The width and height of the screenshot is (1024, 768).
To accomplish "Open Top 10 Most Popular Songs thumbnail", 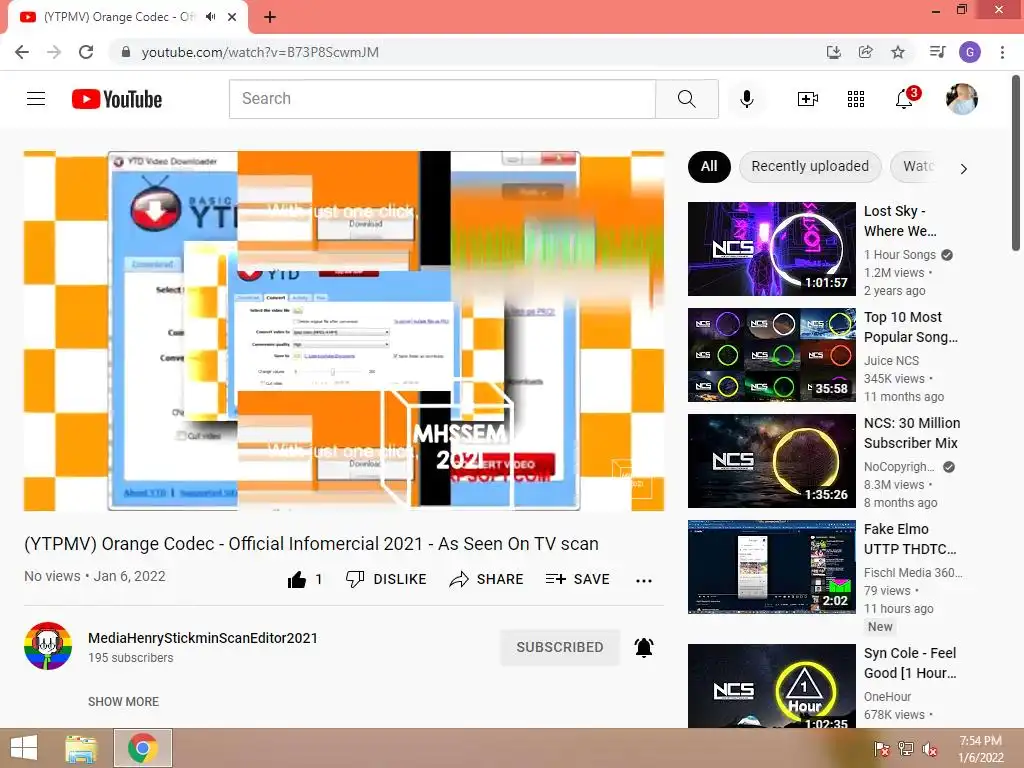I will pos(771,355).
